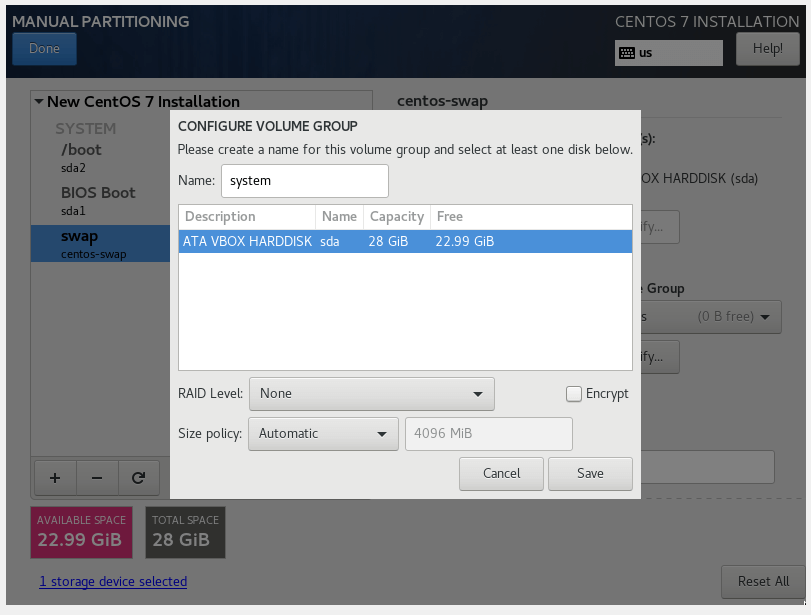The height and width of the screenshot is (615, 811).
Task: Click the TOTAL SPACE 28 GiB box
Action: tap(185, 532)
